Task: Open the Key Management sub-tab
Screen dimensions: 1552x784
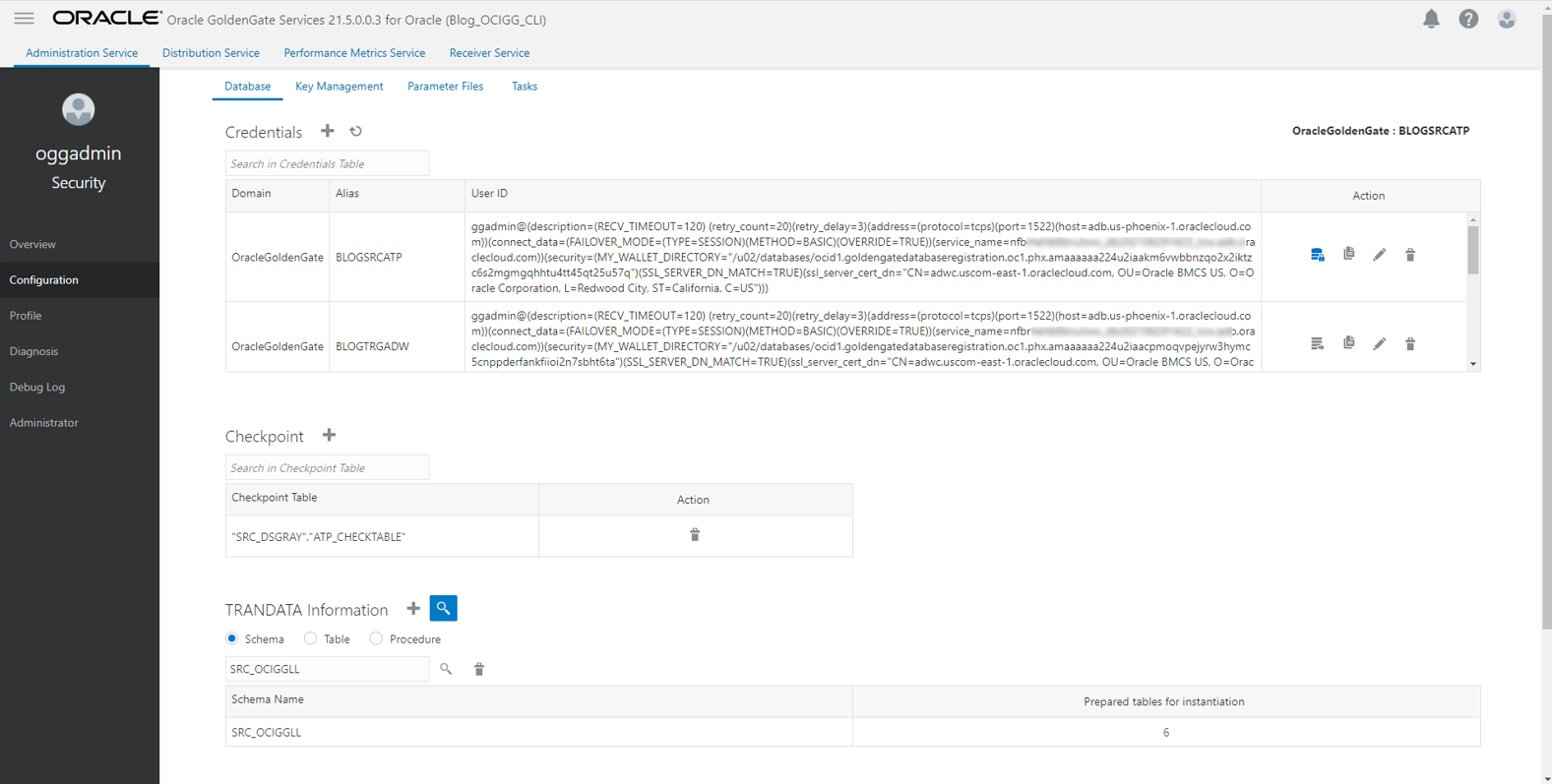Action: point(339,87)
